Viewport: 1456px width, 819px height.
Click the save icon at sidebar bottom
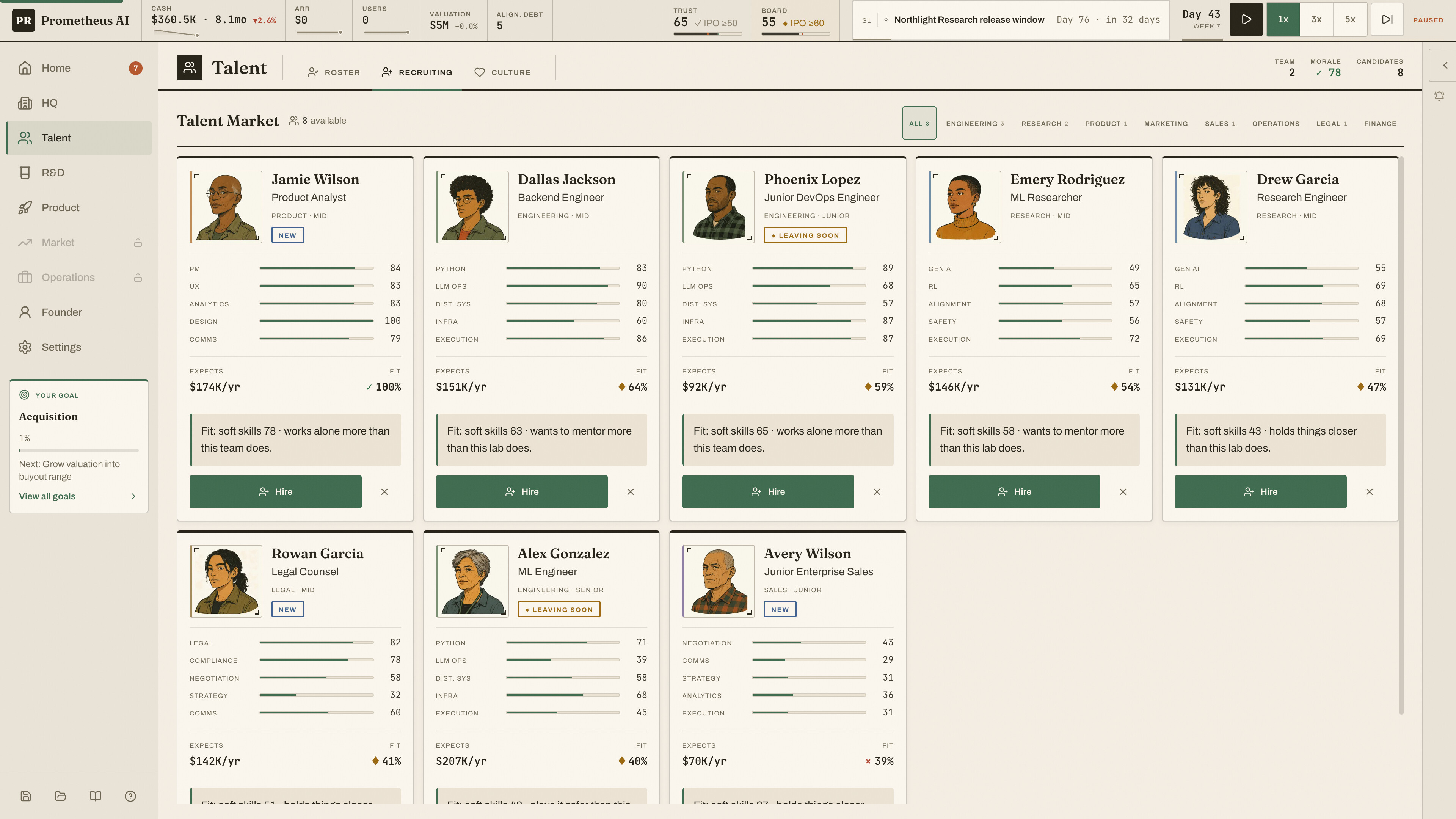pyautogui.click(x=25, y=796)
